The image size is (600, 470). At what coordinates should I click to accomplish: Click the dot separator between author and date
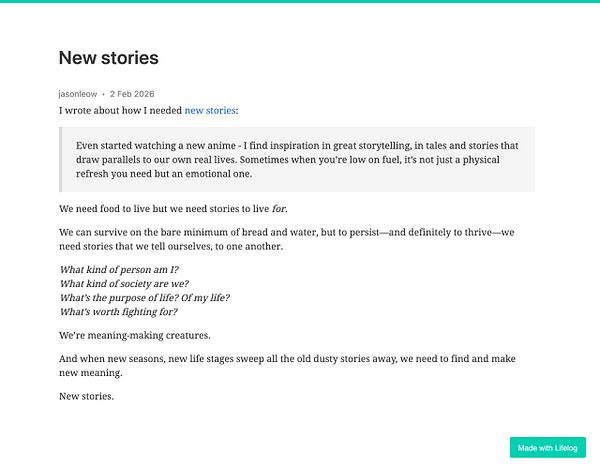(x=103, y=93)
